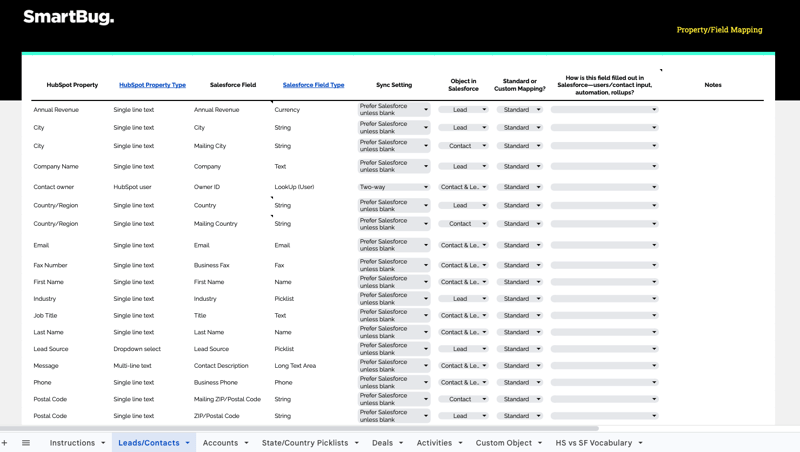Screen dimensions: 800x452
Task: Select the Leads/Contacts sheet tab
Action: pos(149,443)
